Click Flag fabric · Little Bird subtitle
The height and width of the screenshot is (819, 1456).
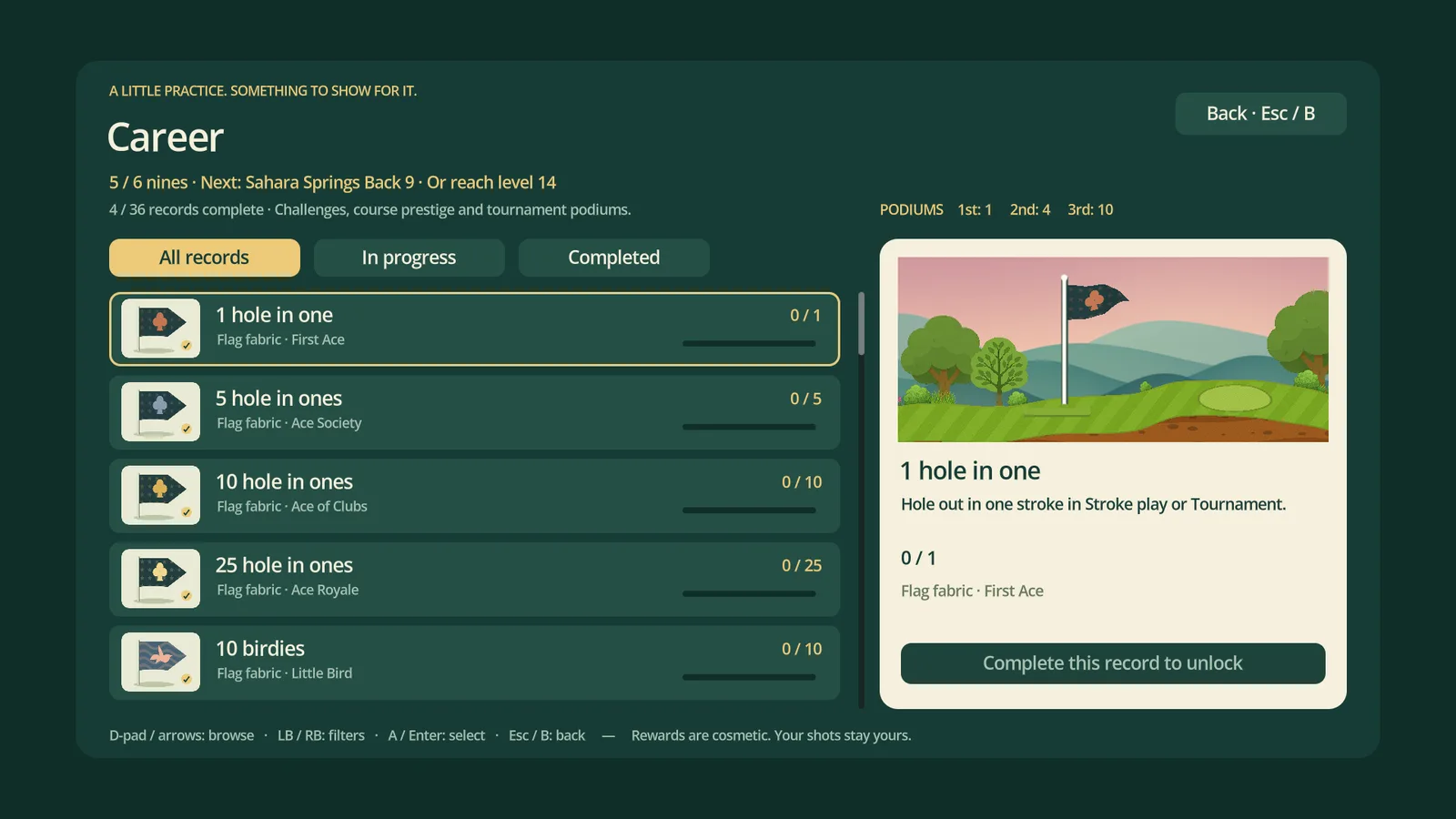(x=285, y=673)
